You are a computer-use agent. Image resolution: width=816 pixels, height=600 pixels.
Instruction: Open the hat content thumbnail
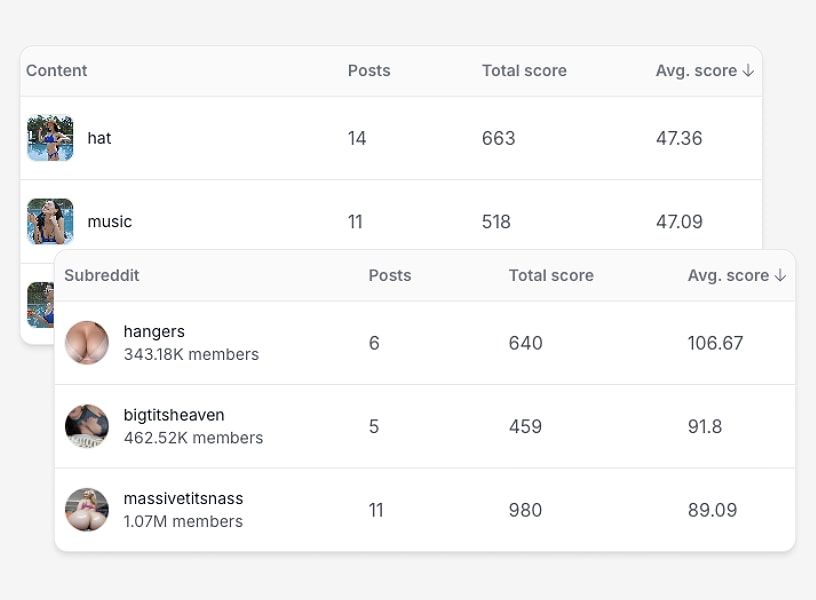click(50, 138)
